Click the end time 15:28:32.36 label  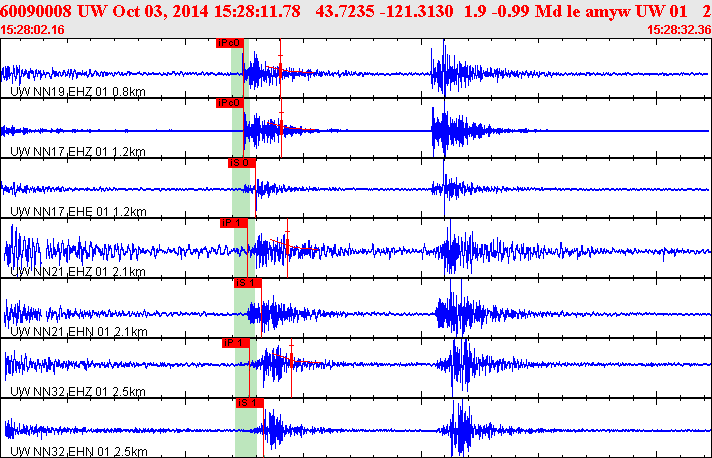pyautogui.click(x=679, y=30)
